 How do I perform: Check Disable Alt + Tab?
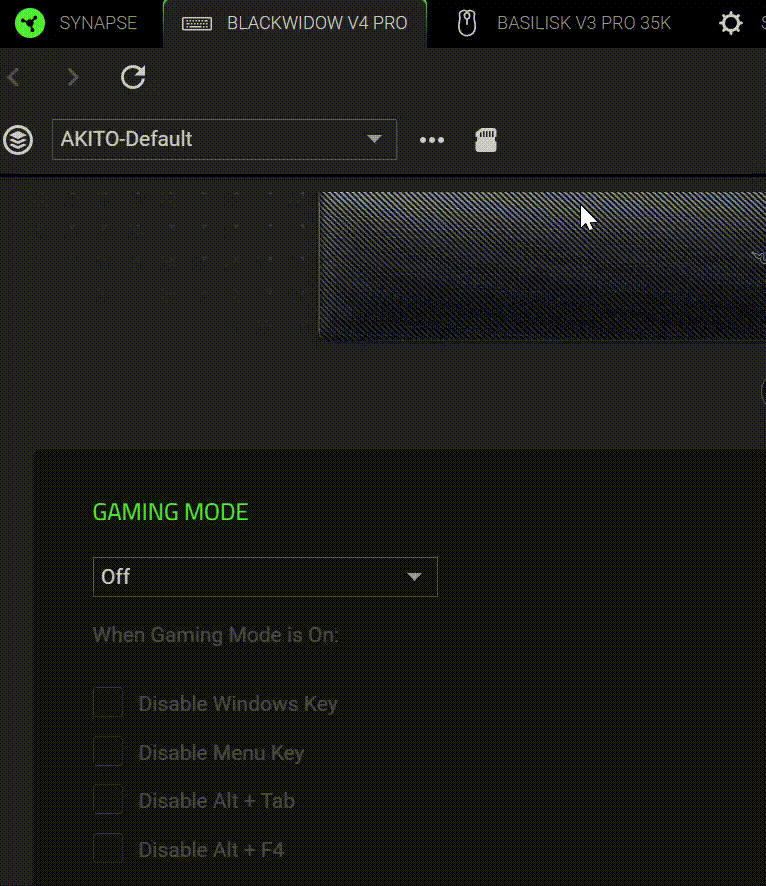pos(108,799)
